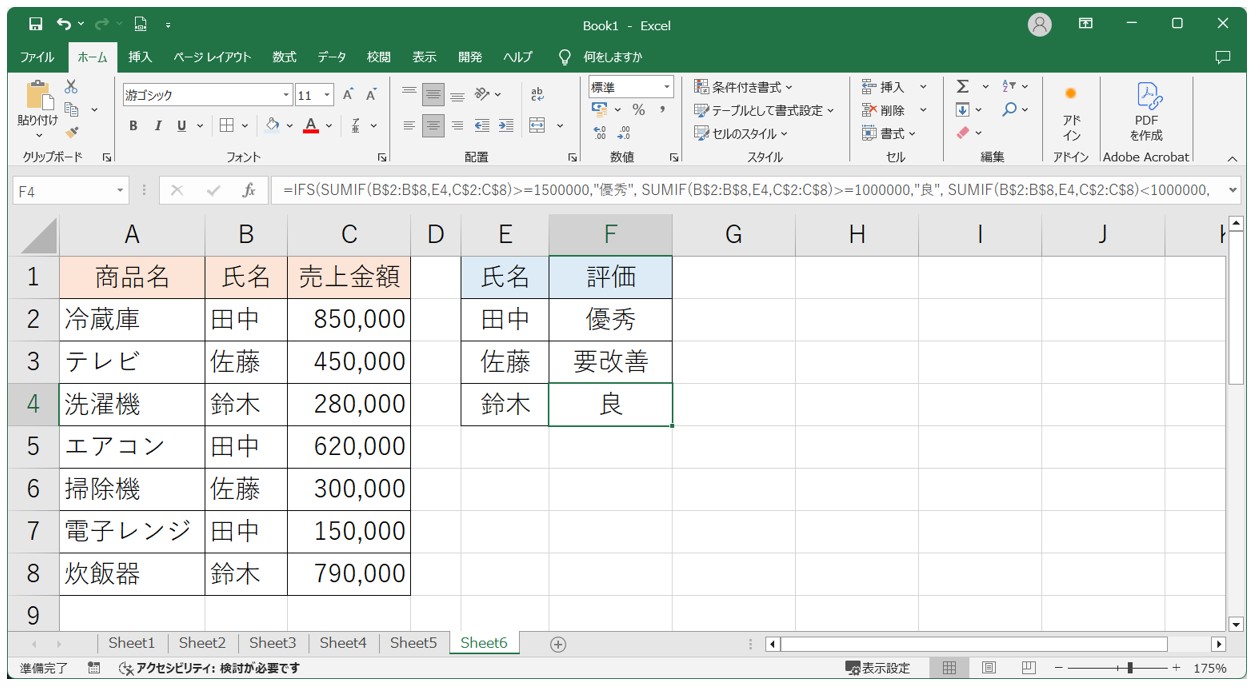Toggle Italic formatting
The height and width of the screenshot is (687, 1254).
(x=157, y=125)
